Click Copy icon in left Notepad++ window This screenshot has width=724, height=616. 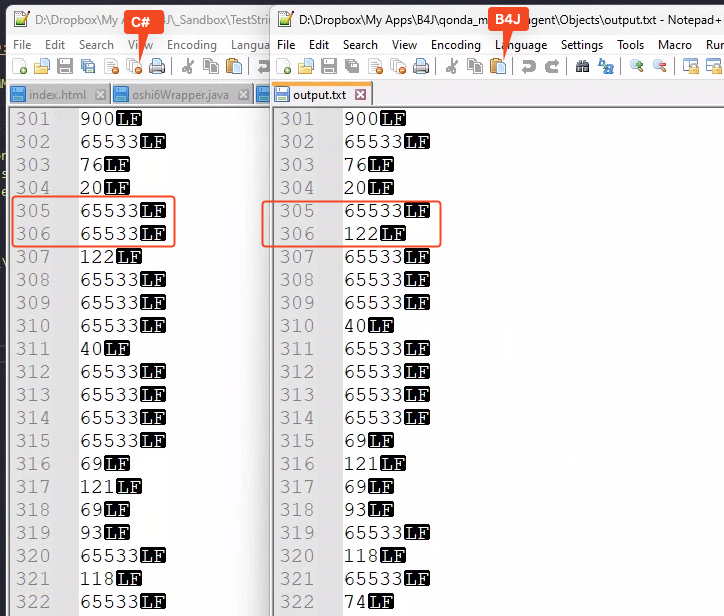[x=211, y=66]
